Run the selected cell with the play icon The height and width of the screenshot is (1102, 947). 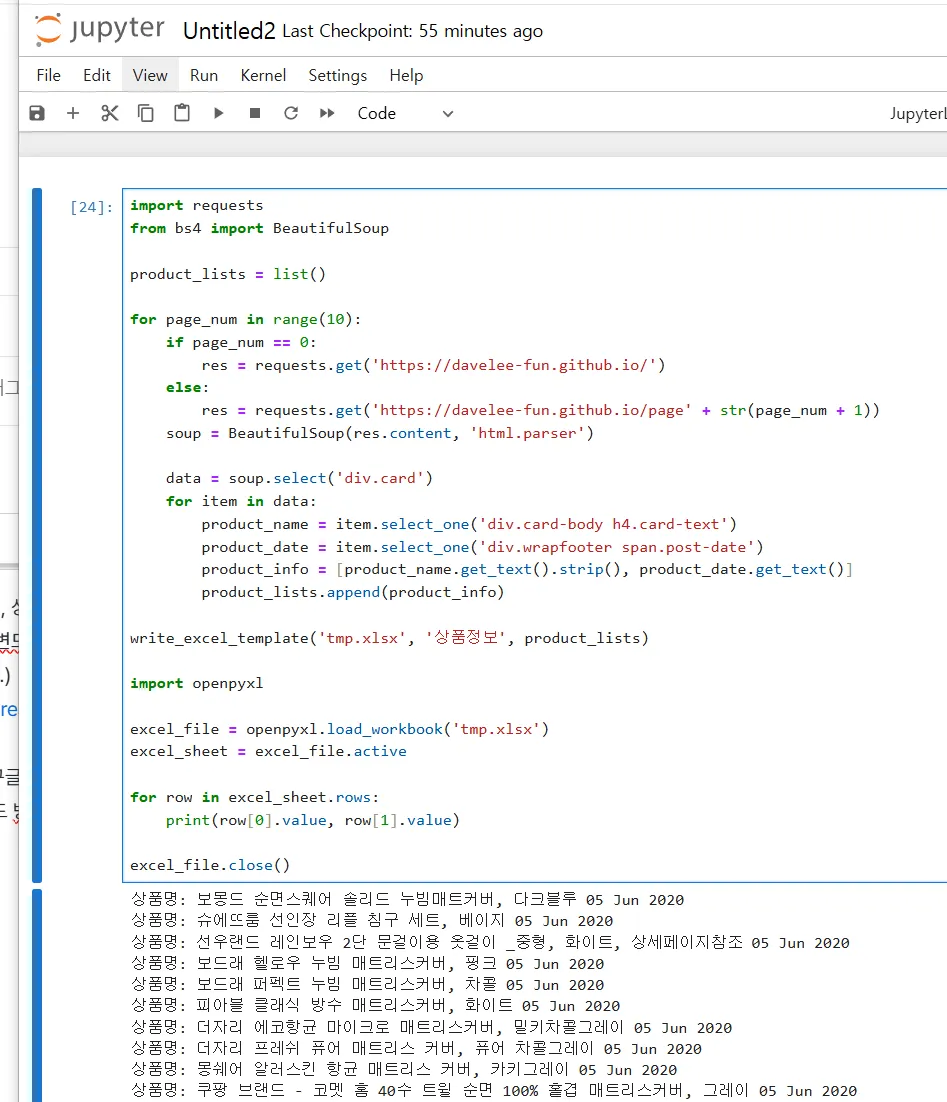[x=219, y=113]
